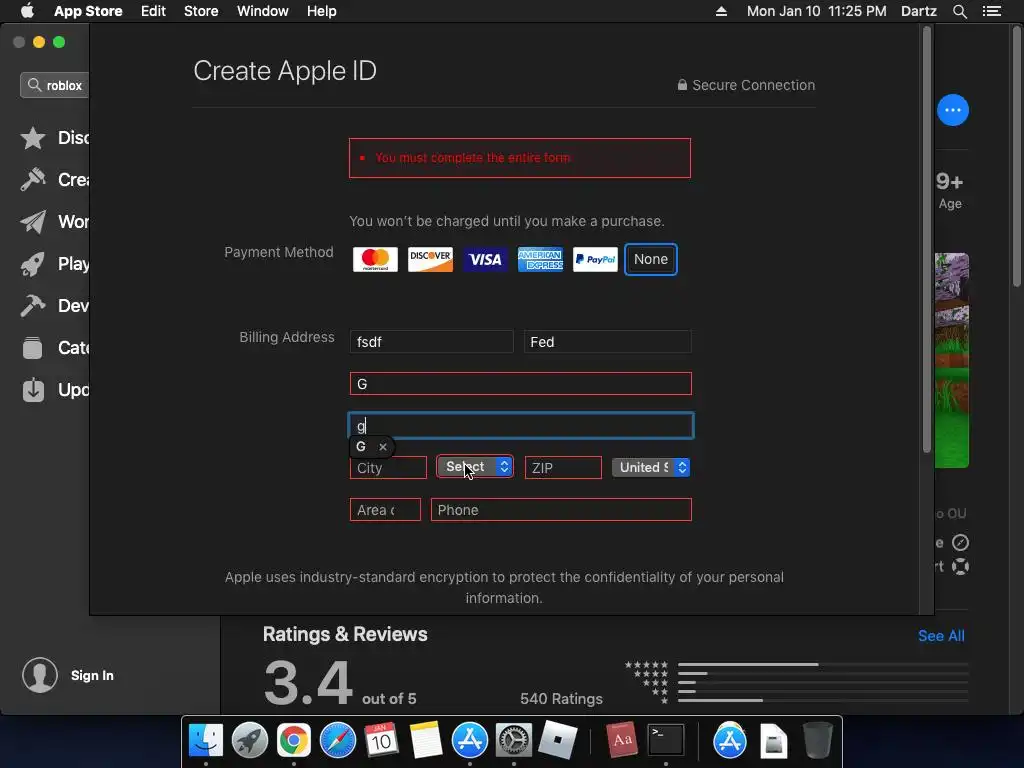Open Dictionary from the Dock
Viewport: 1024px width, 768px height.
pyautogui.click(x=621, y=740)
